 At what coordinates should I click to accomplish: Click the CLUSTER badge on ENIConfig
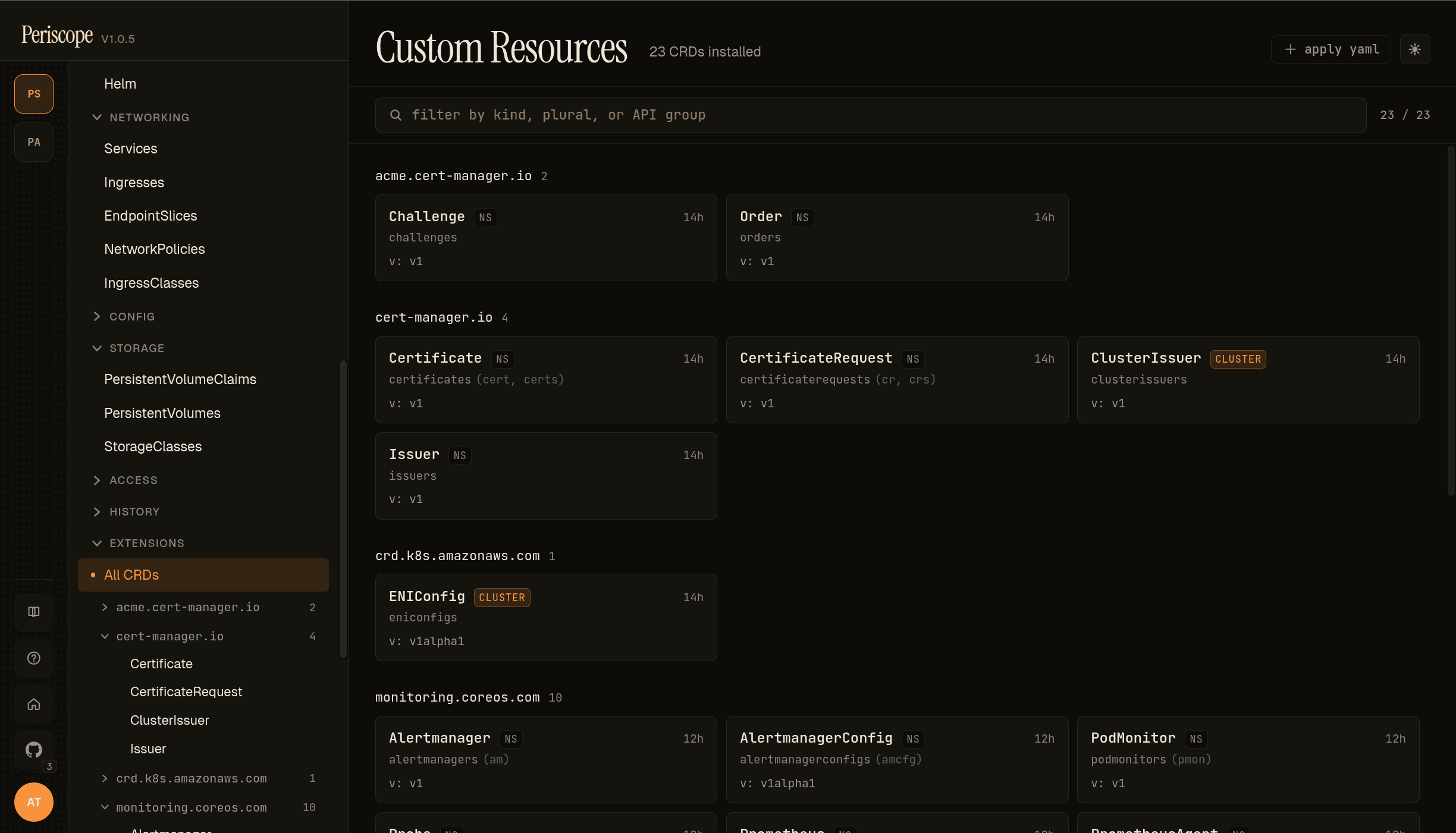coord(502,598)
